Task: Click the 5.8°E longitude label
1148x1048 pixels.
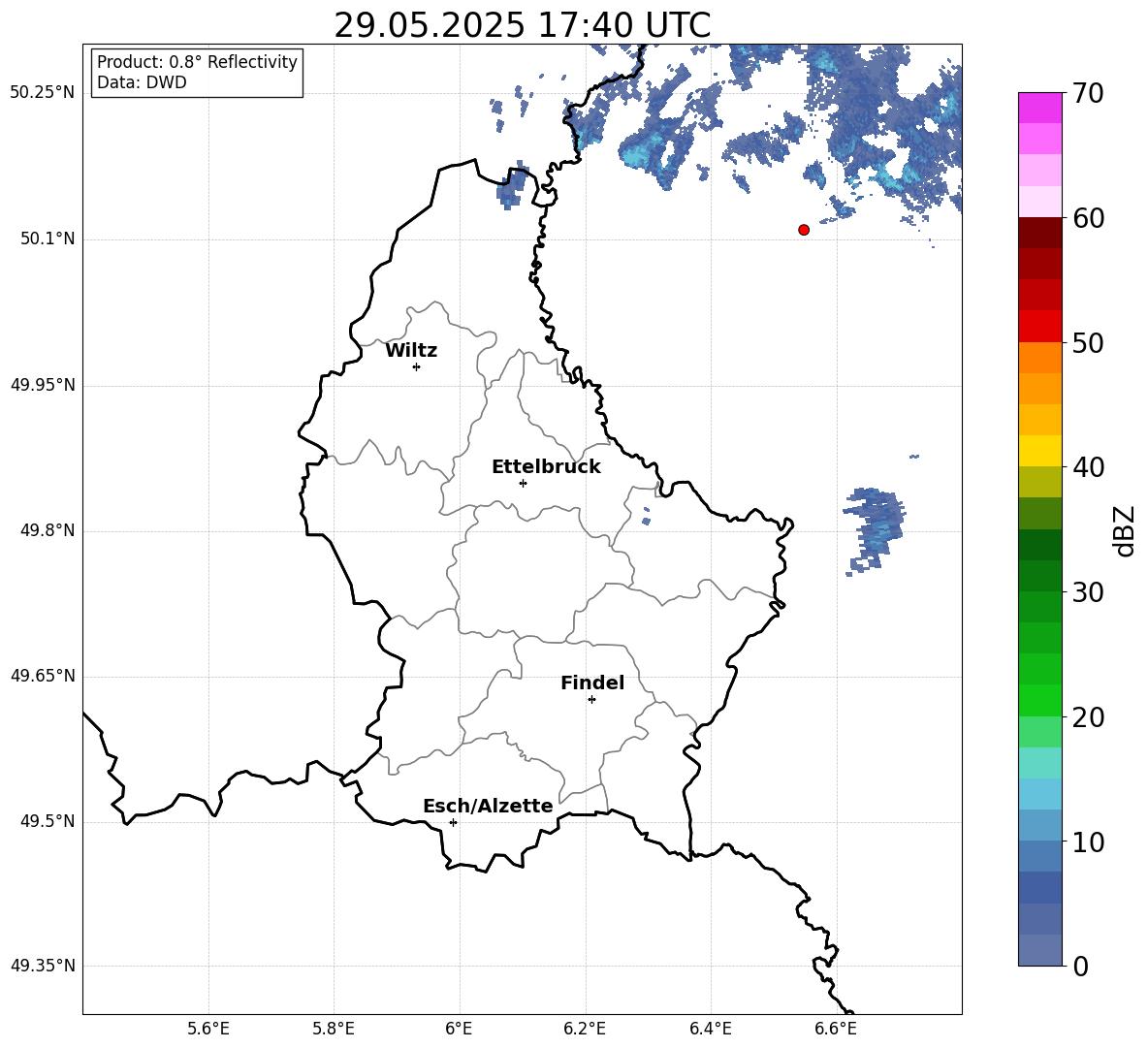Action: coord(334,1029)
